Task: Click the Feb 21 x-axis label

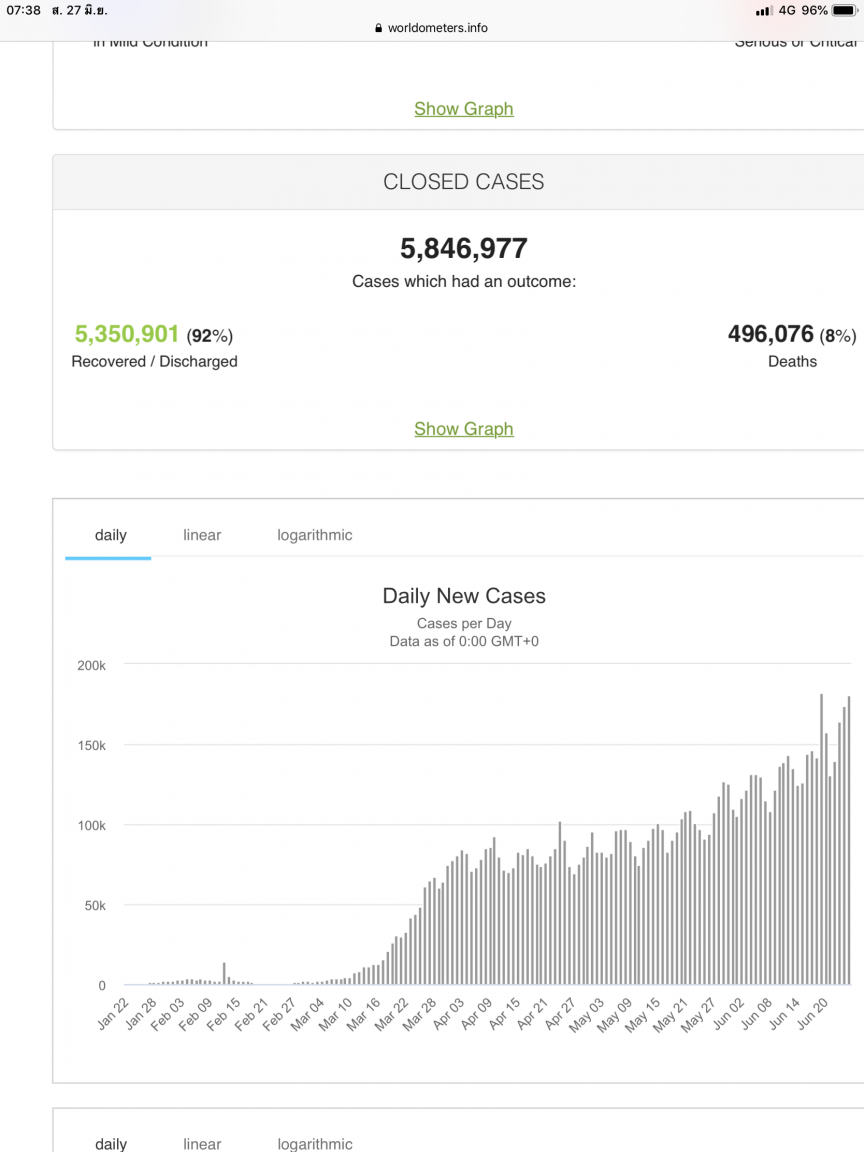Action: point(251,1014)
